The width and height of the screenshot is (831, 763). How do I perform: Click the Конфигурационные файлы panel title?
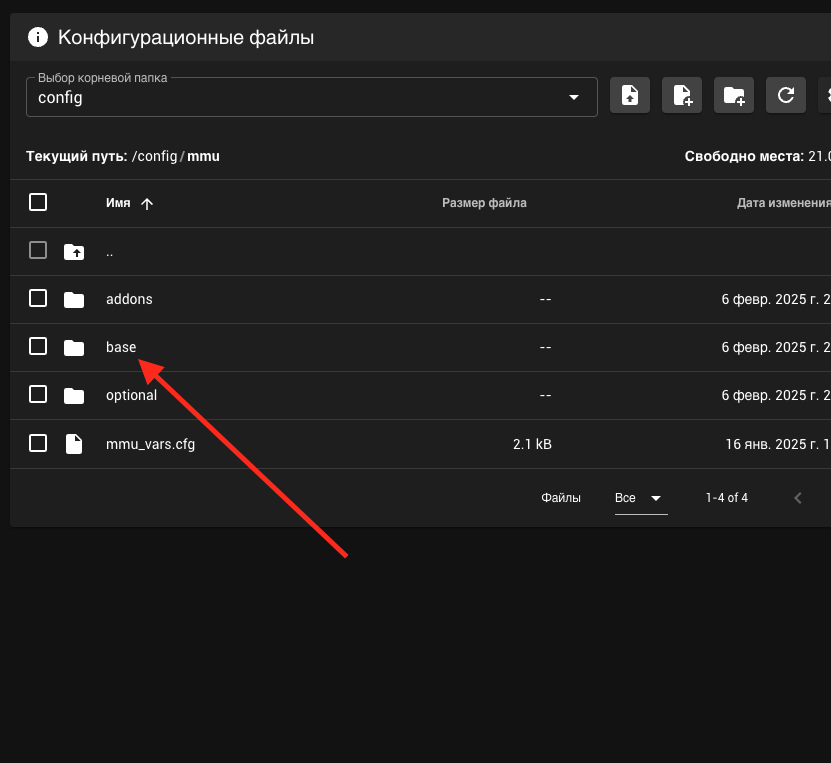point(186,38)
